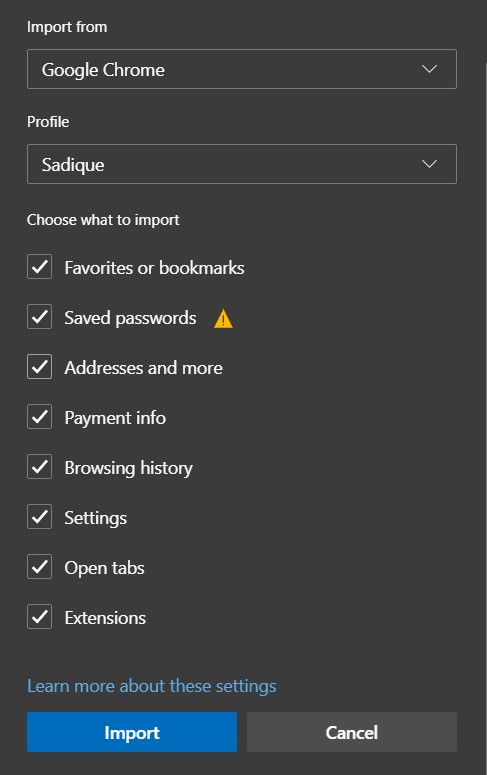Image resolution: width=487 pixels, height=775 pixels.
Task: Click the Cancel button
Action: pyautogui.click(x=352, y=732)
